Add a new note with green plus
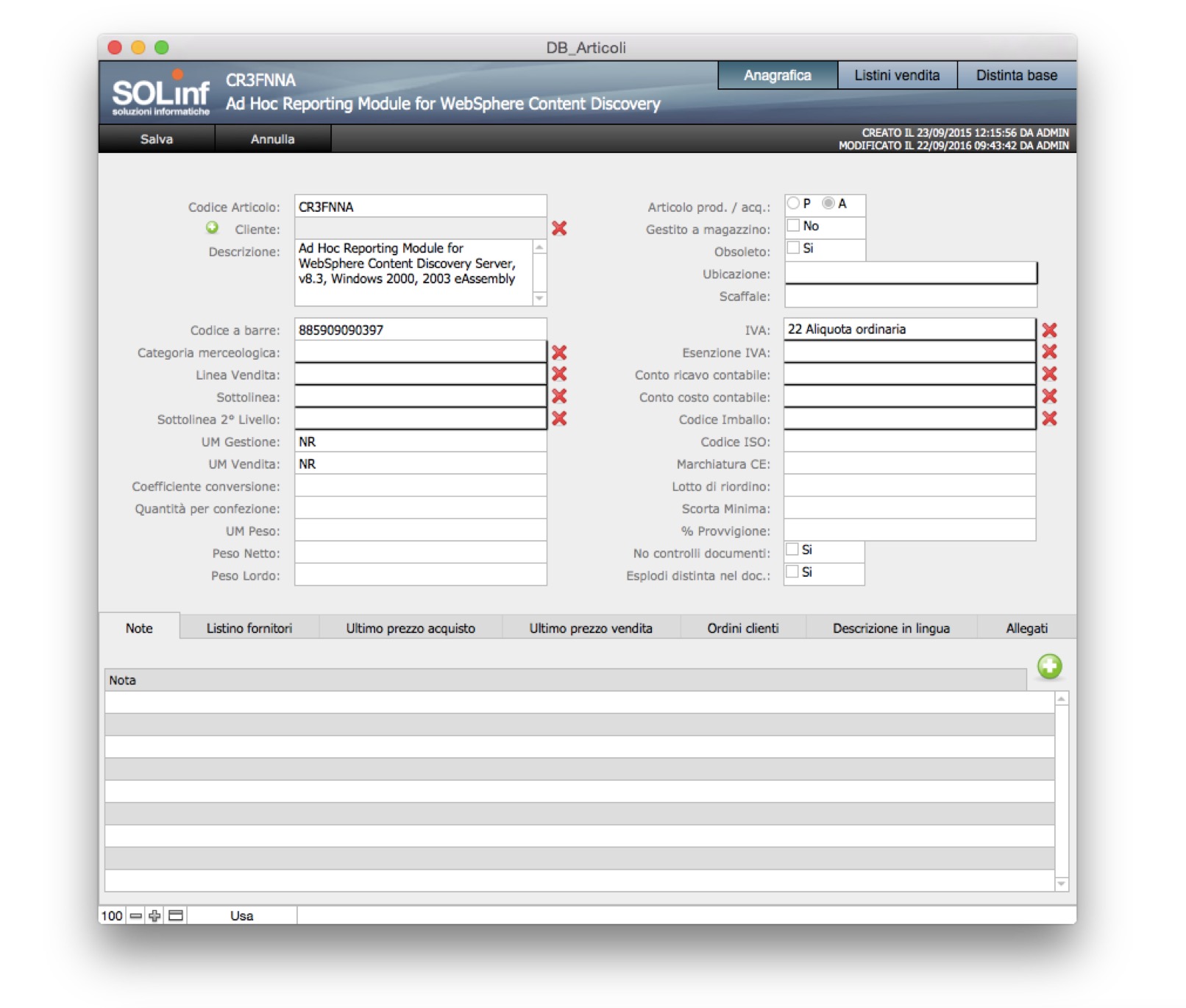This screenshot has height=1008, width=1186. [1050, 667]
